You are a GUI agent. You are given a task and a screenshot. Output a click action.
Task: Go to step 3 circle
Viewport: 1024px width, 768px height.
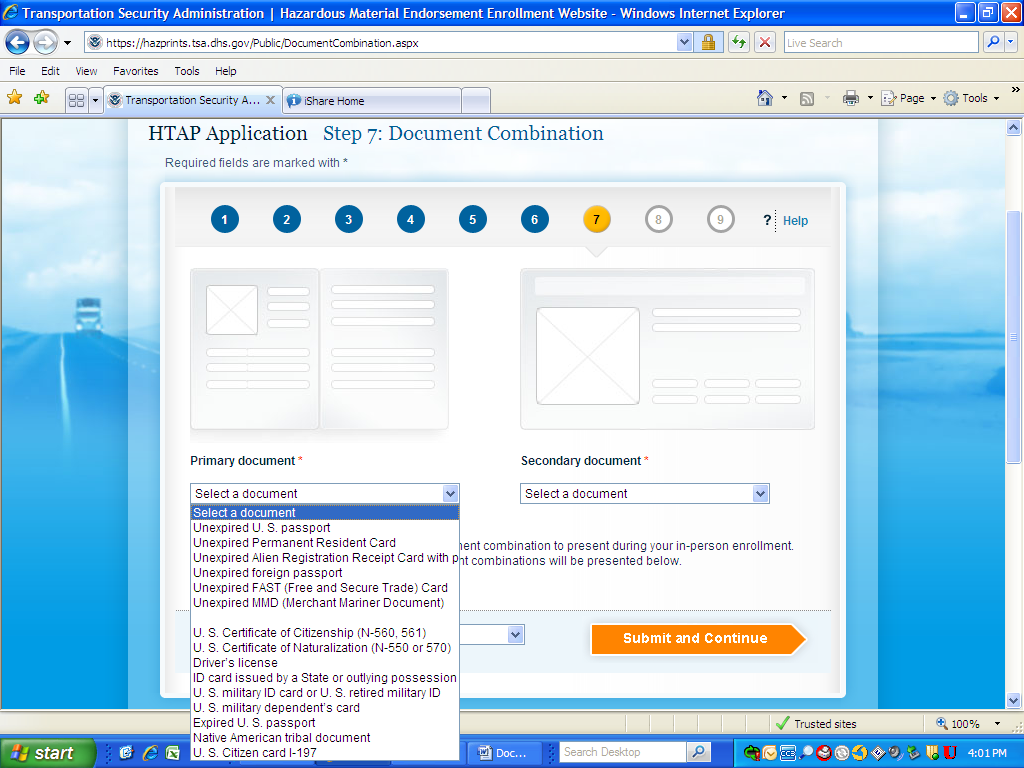pos(349,219)
